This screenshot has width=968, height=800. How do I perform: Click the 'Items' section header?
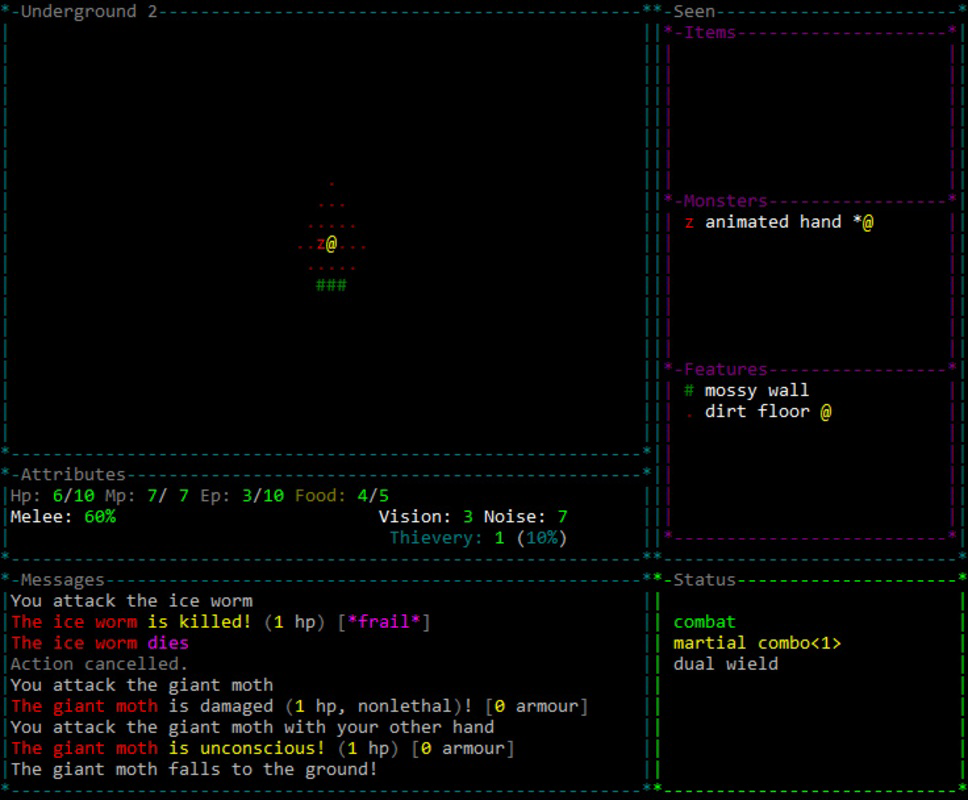(710, 33)
